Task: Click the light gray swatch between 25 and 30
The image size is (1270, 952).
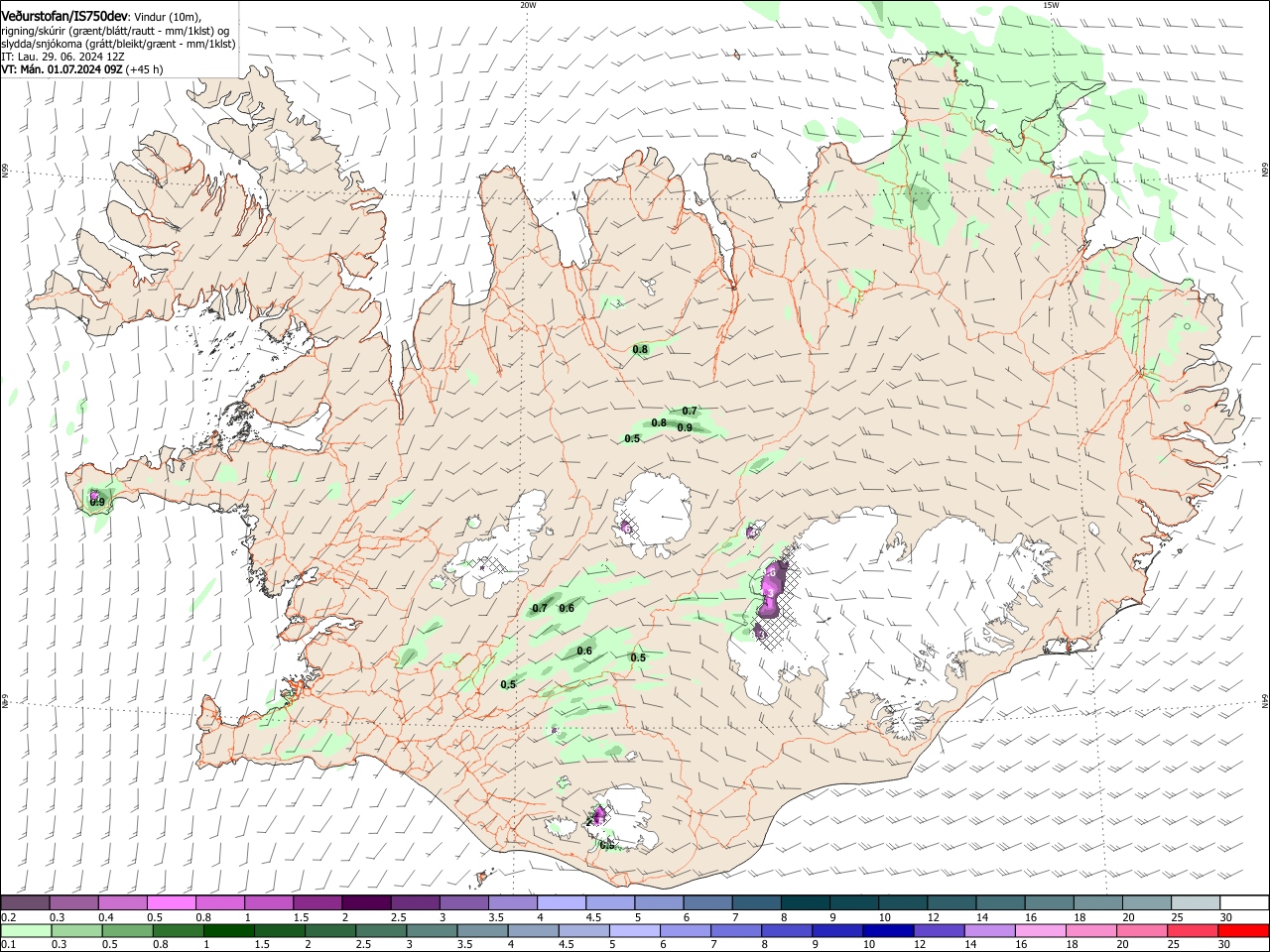Action: pos(1196,903)
